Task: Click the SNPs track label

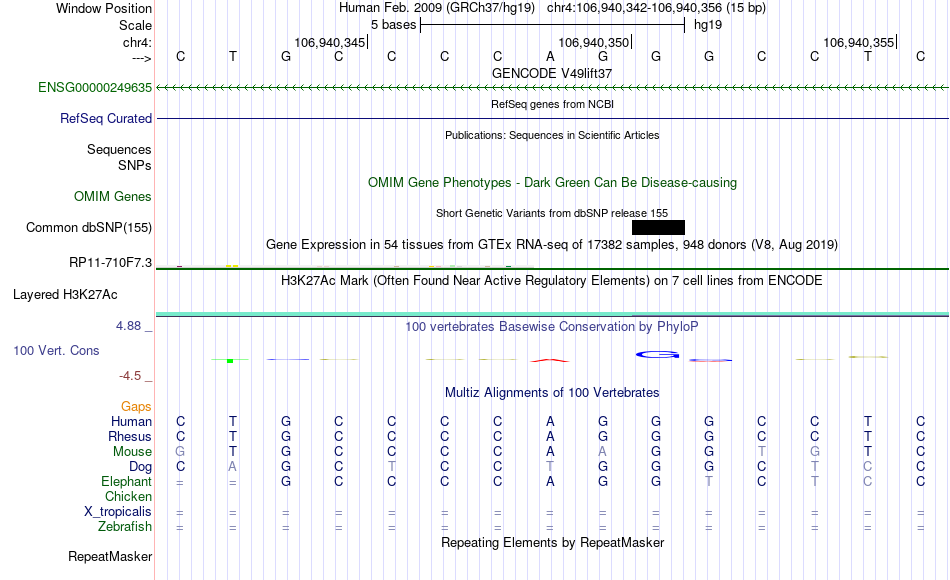Action: (135, 165)
